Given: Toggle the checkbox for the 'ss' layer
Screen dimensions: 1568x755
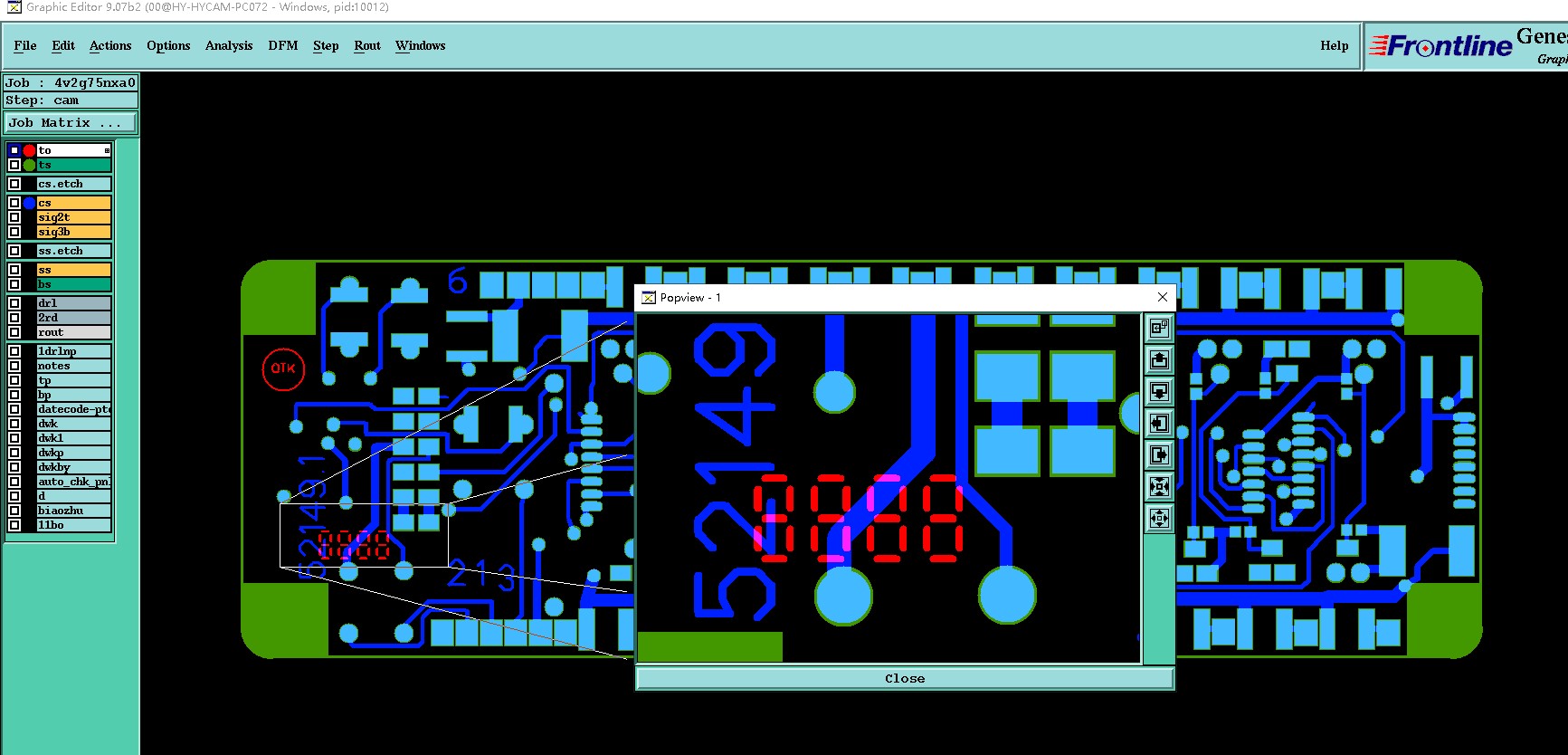Looking at the screenshot, I should [x=14, y=270].
